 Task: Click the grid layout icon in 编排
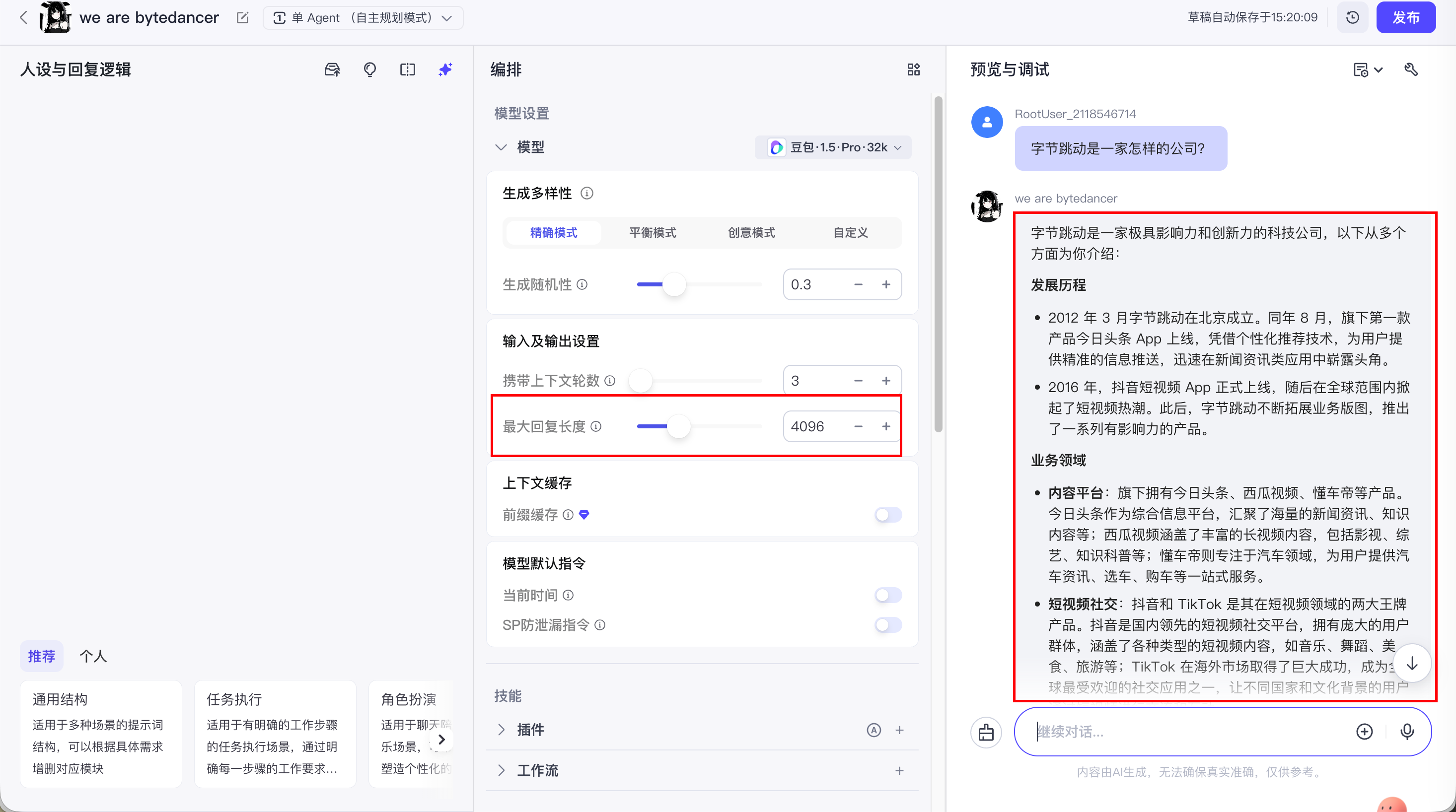tap(913, 69)
